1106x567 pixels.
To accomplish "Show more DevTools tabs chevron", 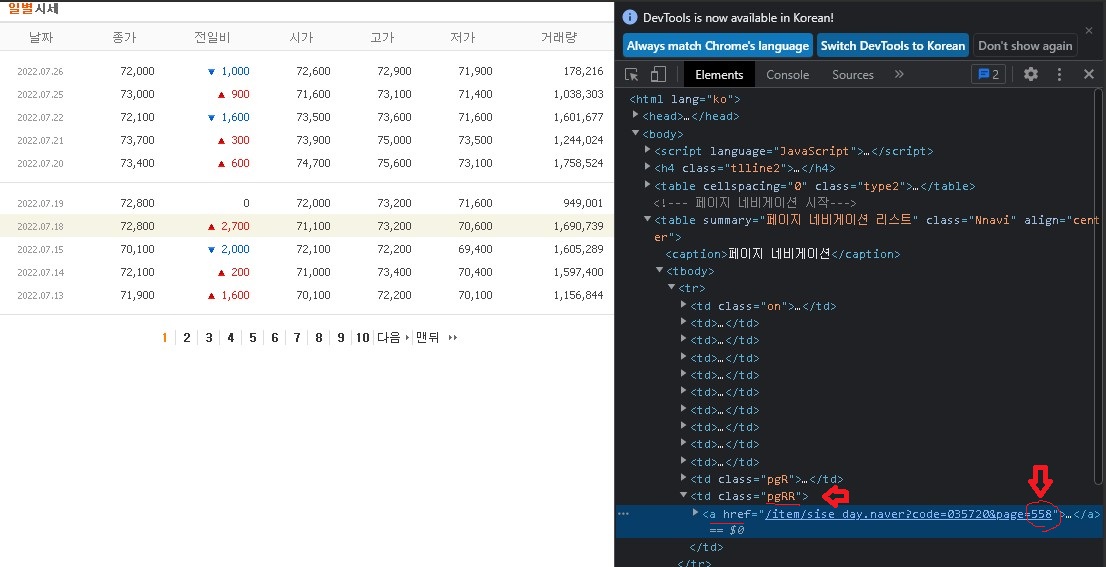I will tap(899, 74).
